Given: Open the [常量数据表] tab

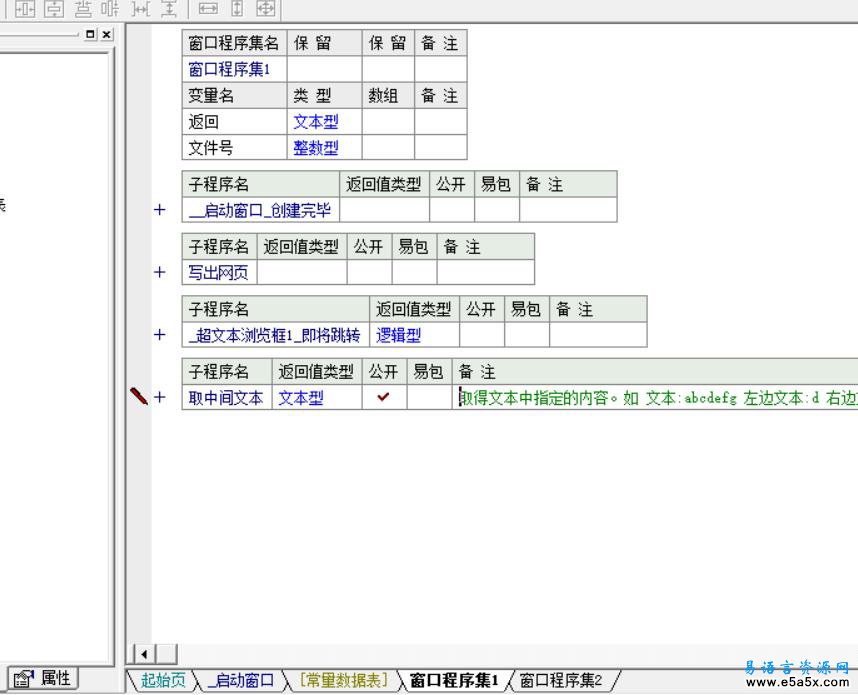Looking at the screenshot, I should pos(344,680).
